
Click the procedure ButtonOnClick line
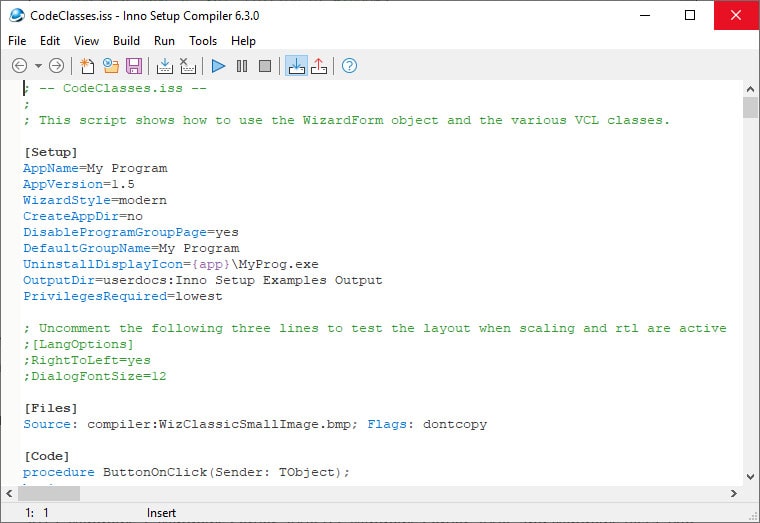click(x=186, y=472)
